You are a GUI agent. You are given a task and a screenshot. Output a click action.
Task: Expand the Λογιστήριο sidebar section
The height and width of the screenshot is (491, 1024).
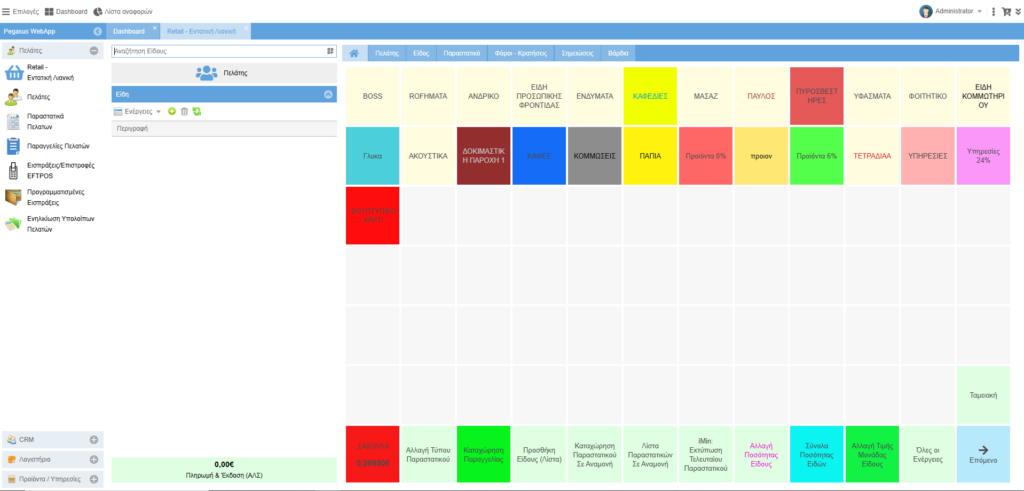[93, 459]
